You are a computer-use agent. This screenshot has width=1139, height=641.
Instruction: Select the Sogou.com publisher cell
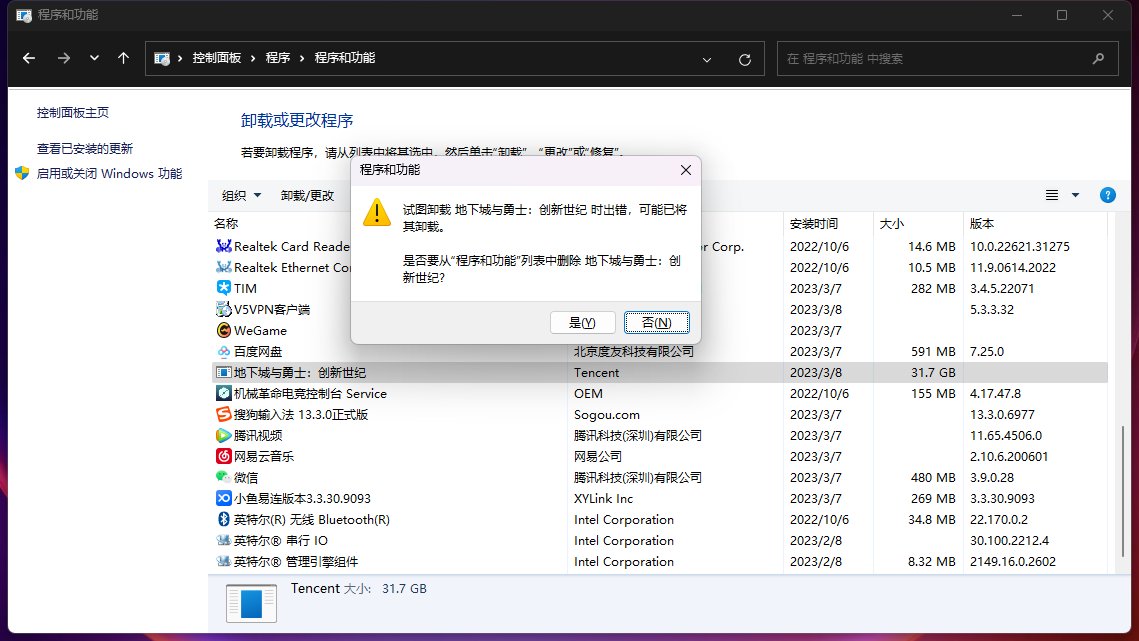[607, 414]
